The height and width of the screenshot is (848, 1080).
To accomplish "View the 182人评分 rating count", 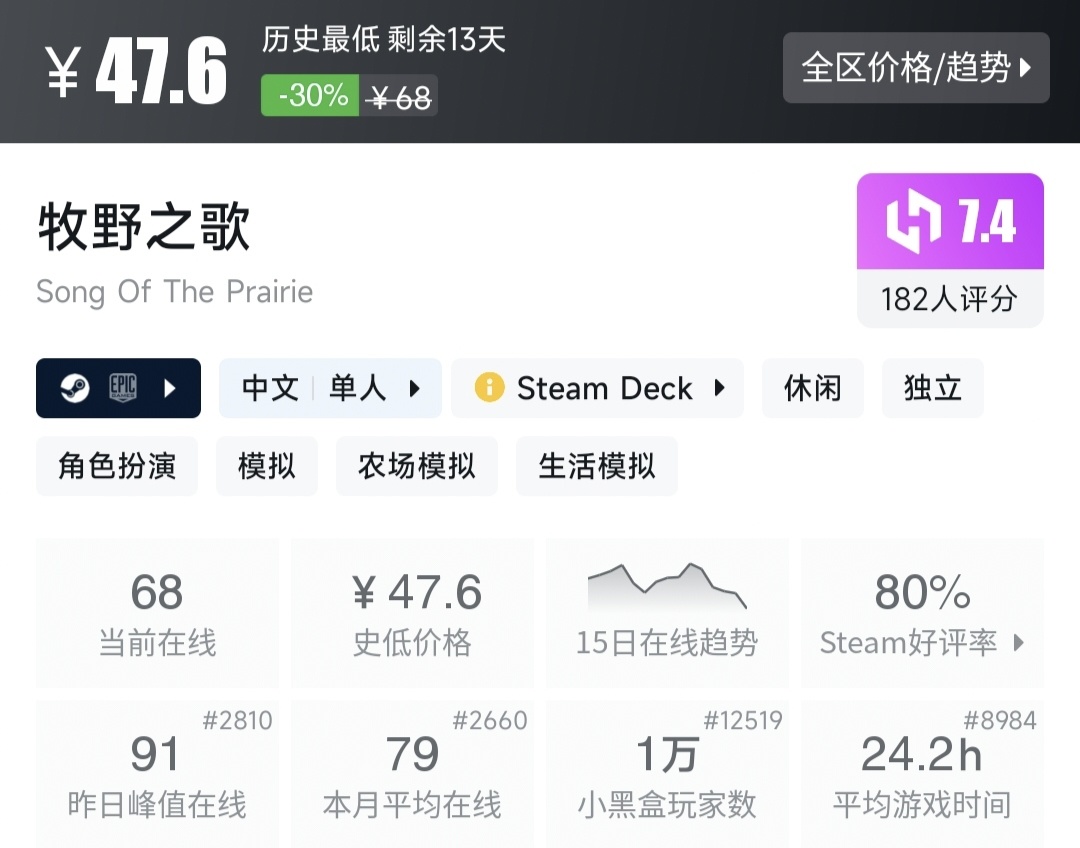I will point(949,299).
